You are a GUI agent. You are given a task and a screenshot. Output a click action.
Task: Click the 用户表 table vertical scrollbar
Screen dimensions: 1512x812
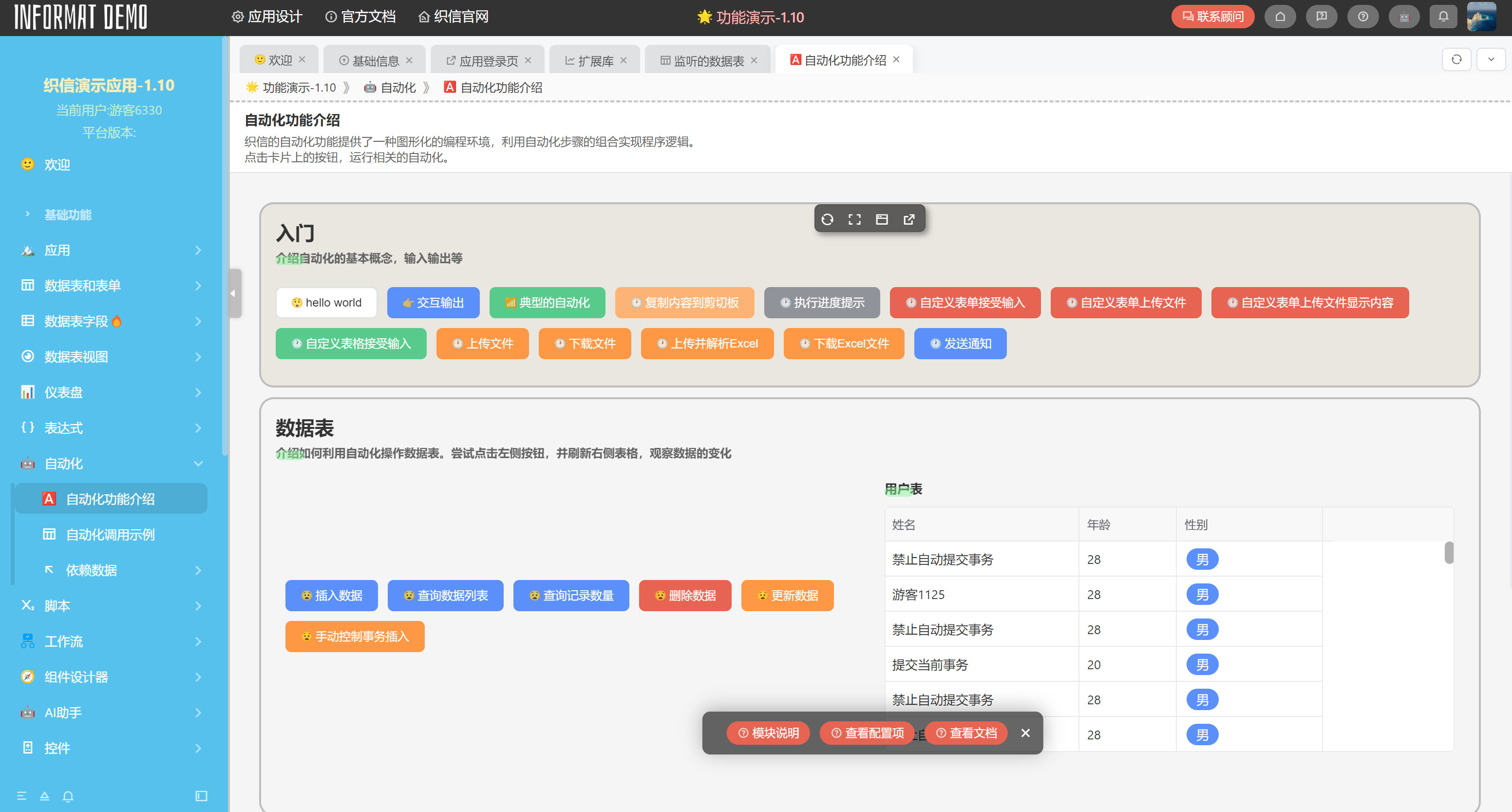(1449, 553)
